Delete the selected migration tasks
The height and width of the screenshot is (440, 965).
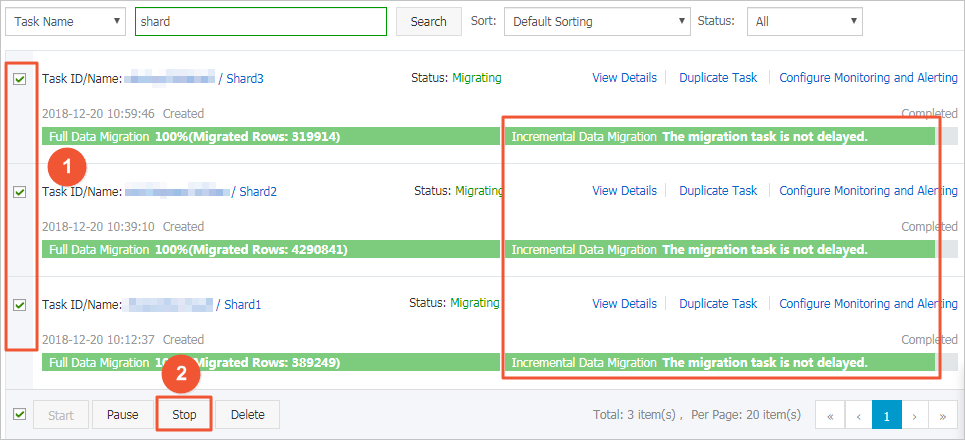pos(248,414)
